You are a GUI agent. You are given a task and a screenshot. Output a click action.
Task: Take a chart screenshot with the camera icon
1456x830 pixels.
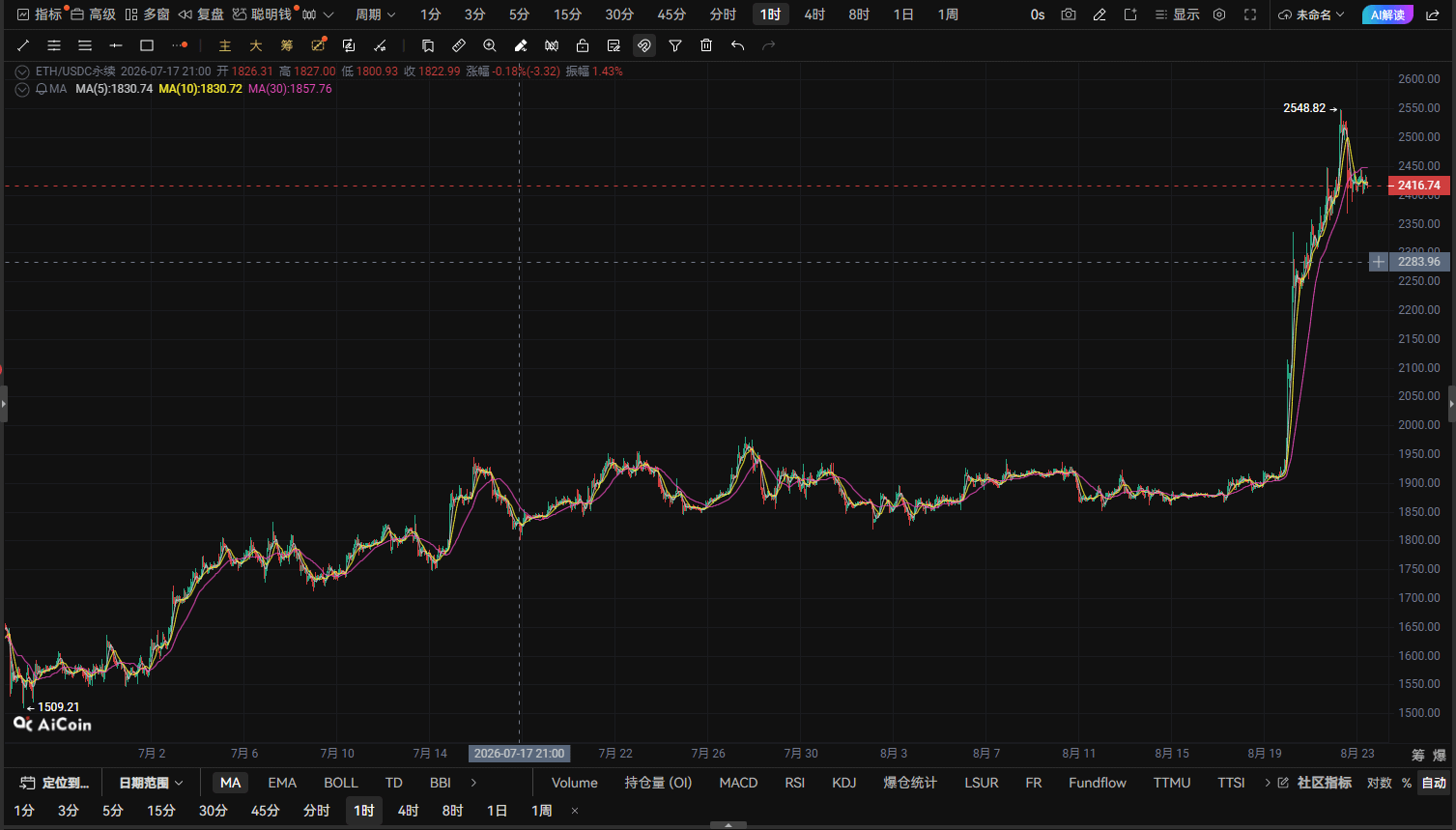point(1069,14)
